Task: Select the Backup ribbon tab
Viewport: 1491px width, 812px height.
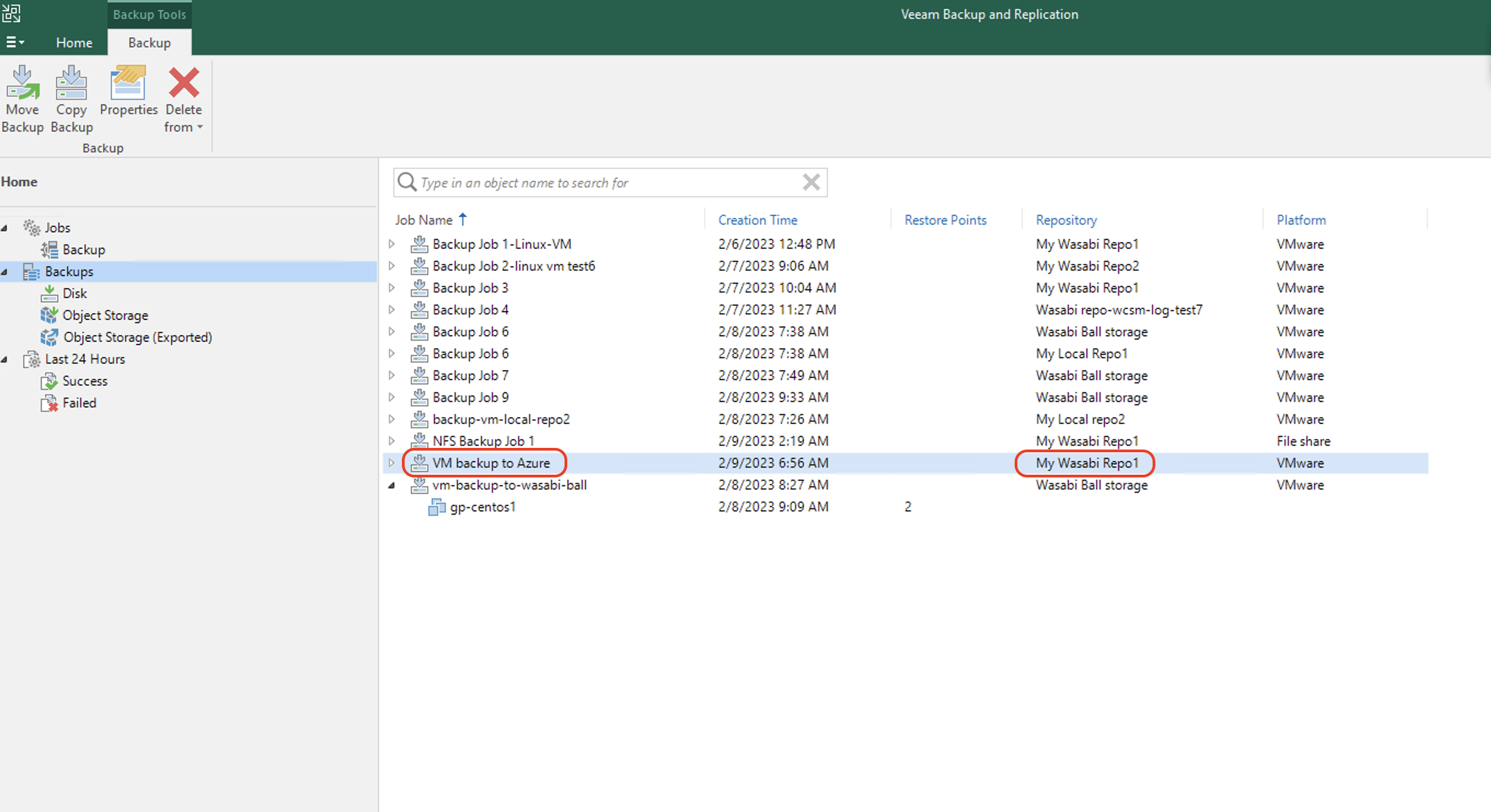Action: pyautogui.click(x=149, y=43)
